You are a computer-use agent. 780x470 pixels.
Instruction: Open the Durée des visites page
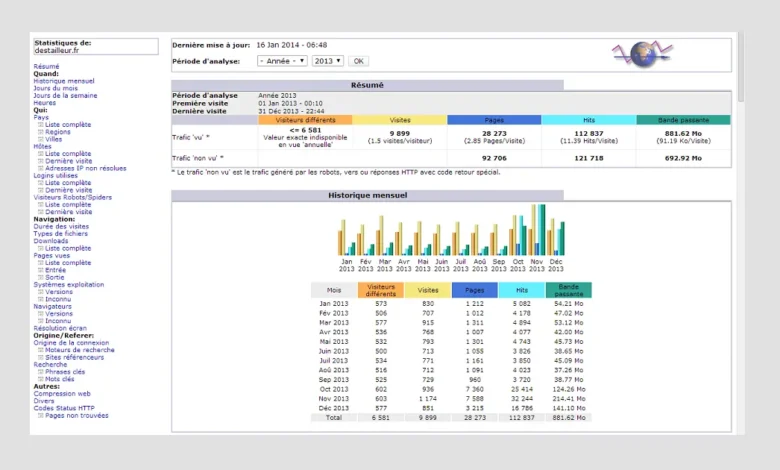(x=61, y=226)
